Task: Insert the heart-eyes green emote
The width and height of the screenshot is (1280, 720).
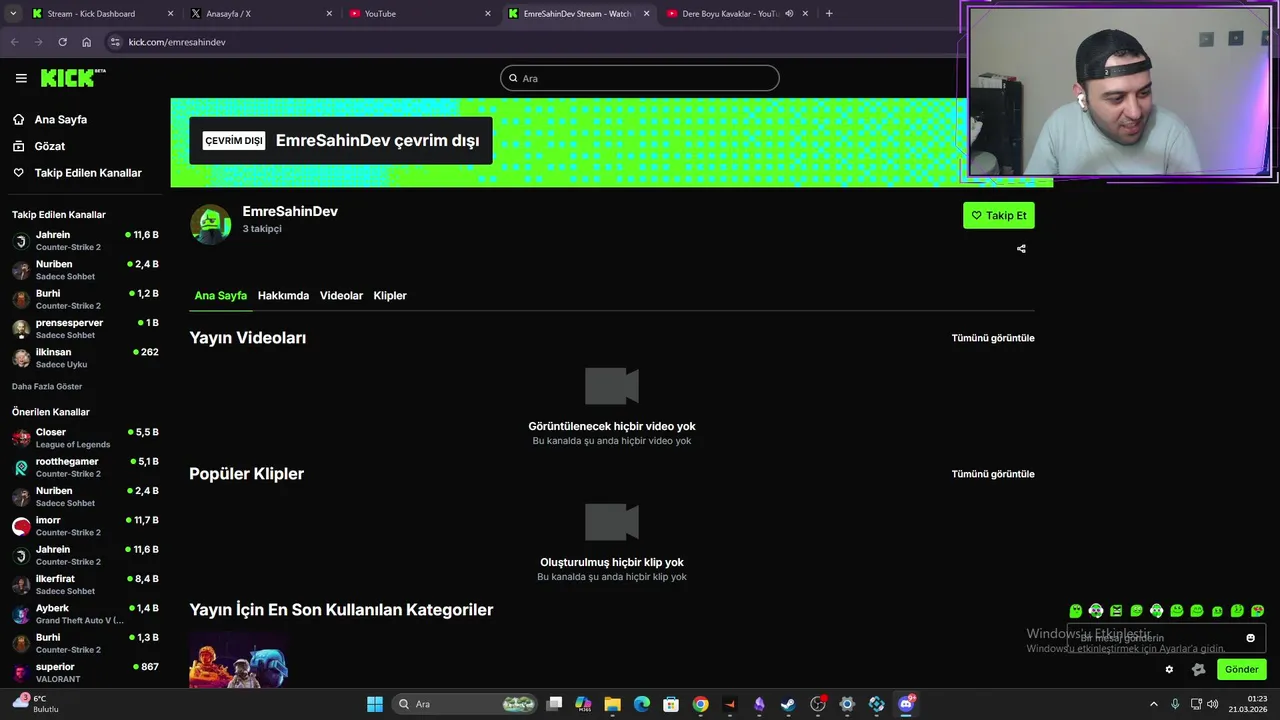Action: tap(1257, 611)
